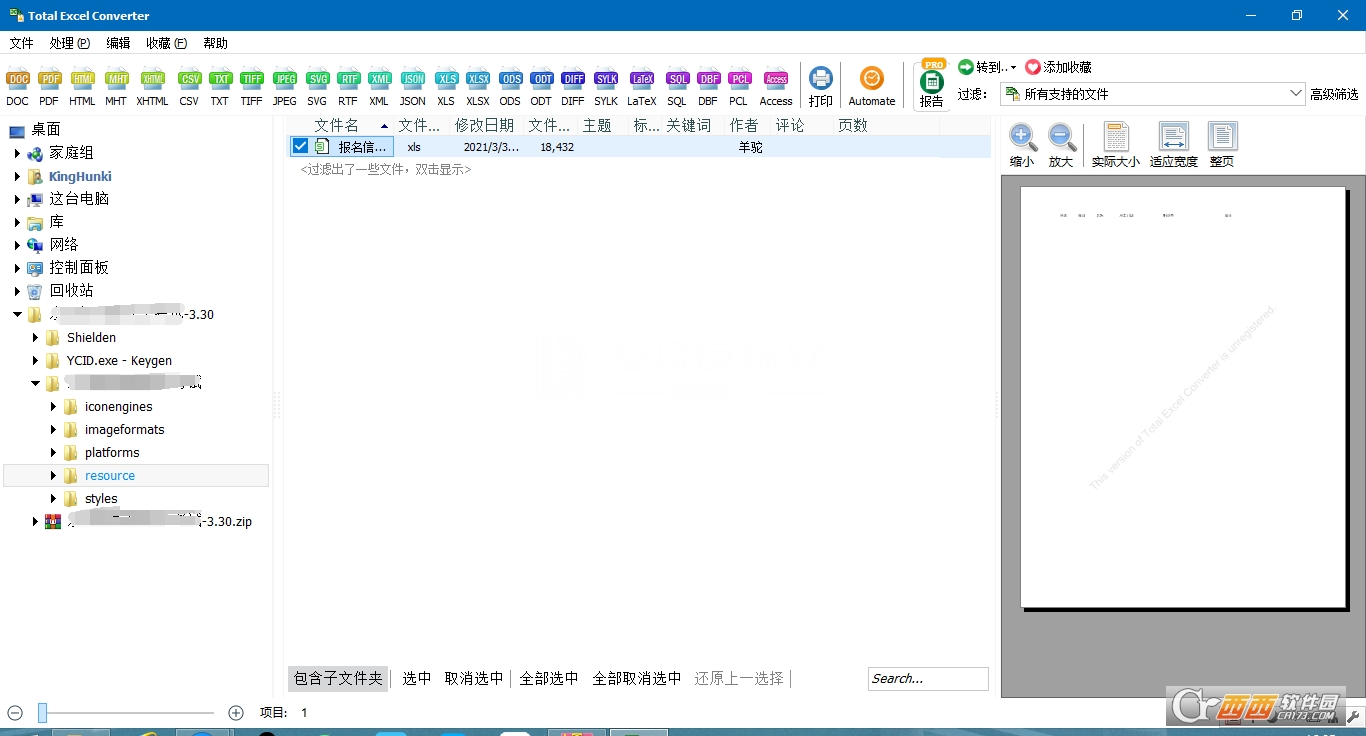Click the 全部选中 button
Viewport: 1366px width, 736px height.
(x=548, y=678)
